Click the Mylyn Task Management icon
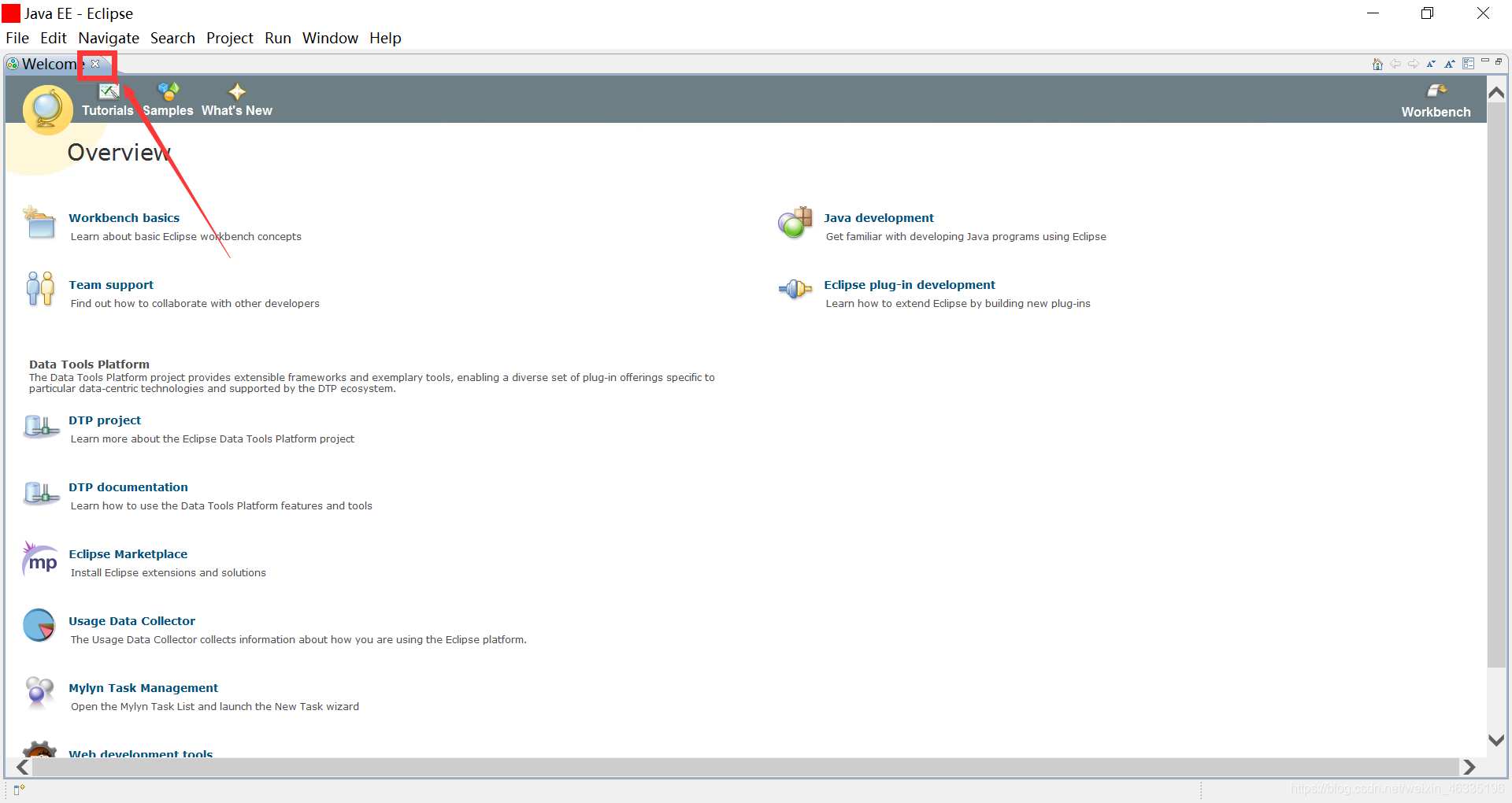Viewport: 1512px width, 803px height. tap(39, 693)
